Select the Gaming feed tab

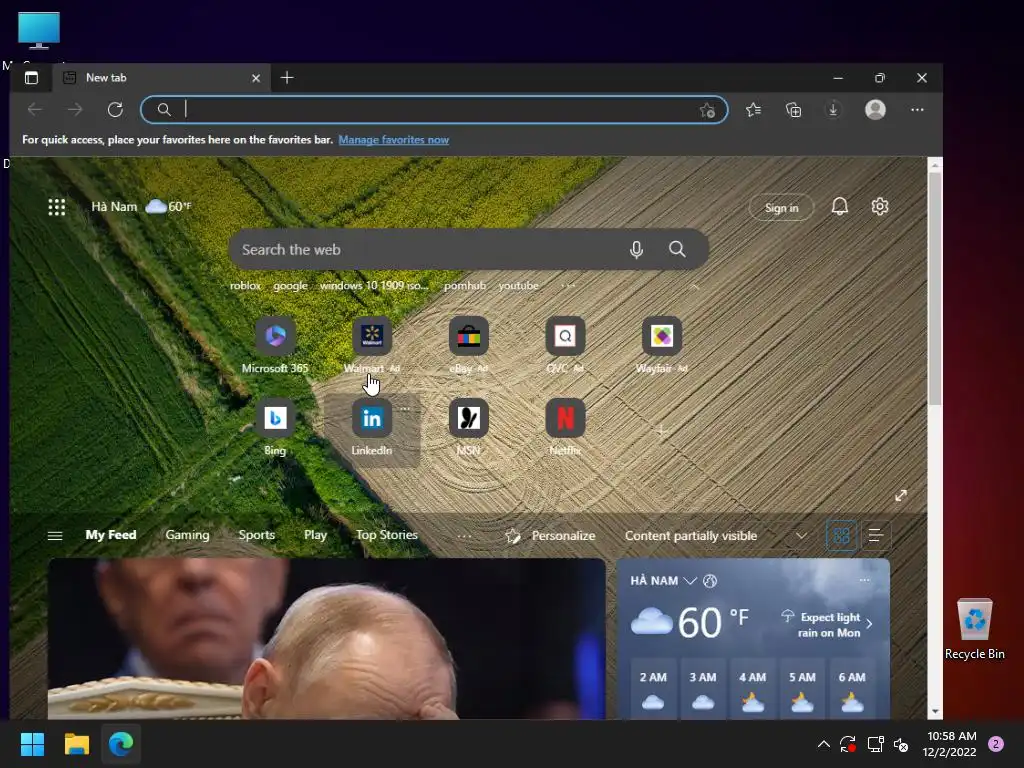(x=187, y=535)
